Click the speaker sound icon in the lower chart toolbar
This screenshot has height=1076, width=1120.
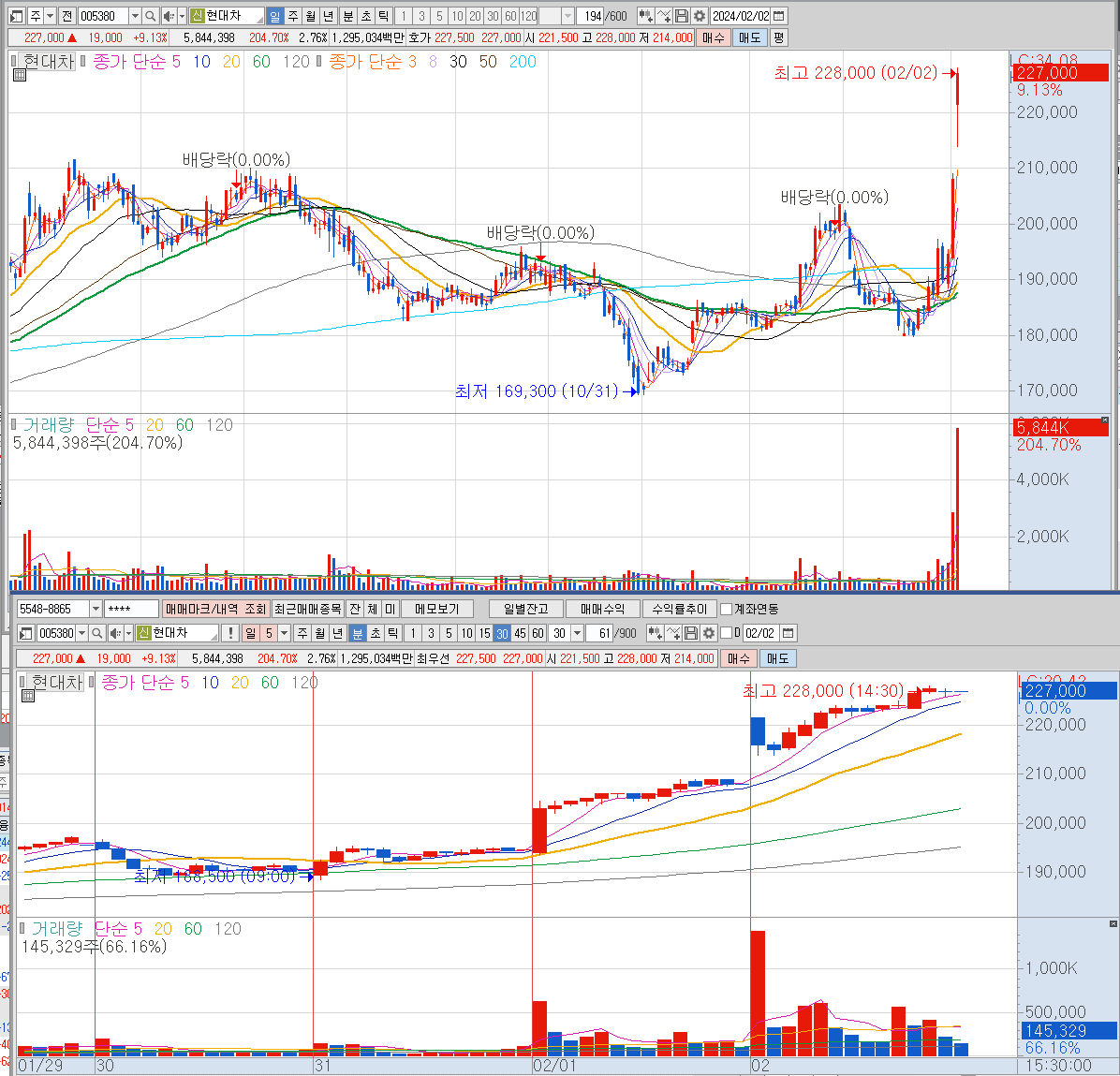click(115, 633)
